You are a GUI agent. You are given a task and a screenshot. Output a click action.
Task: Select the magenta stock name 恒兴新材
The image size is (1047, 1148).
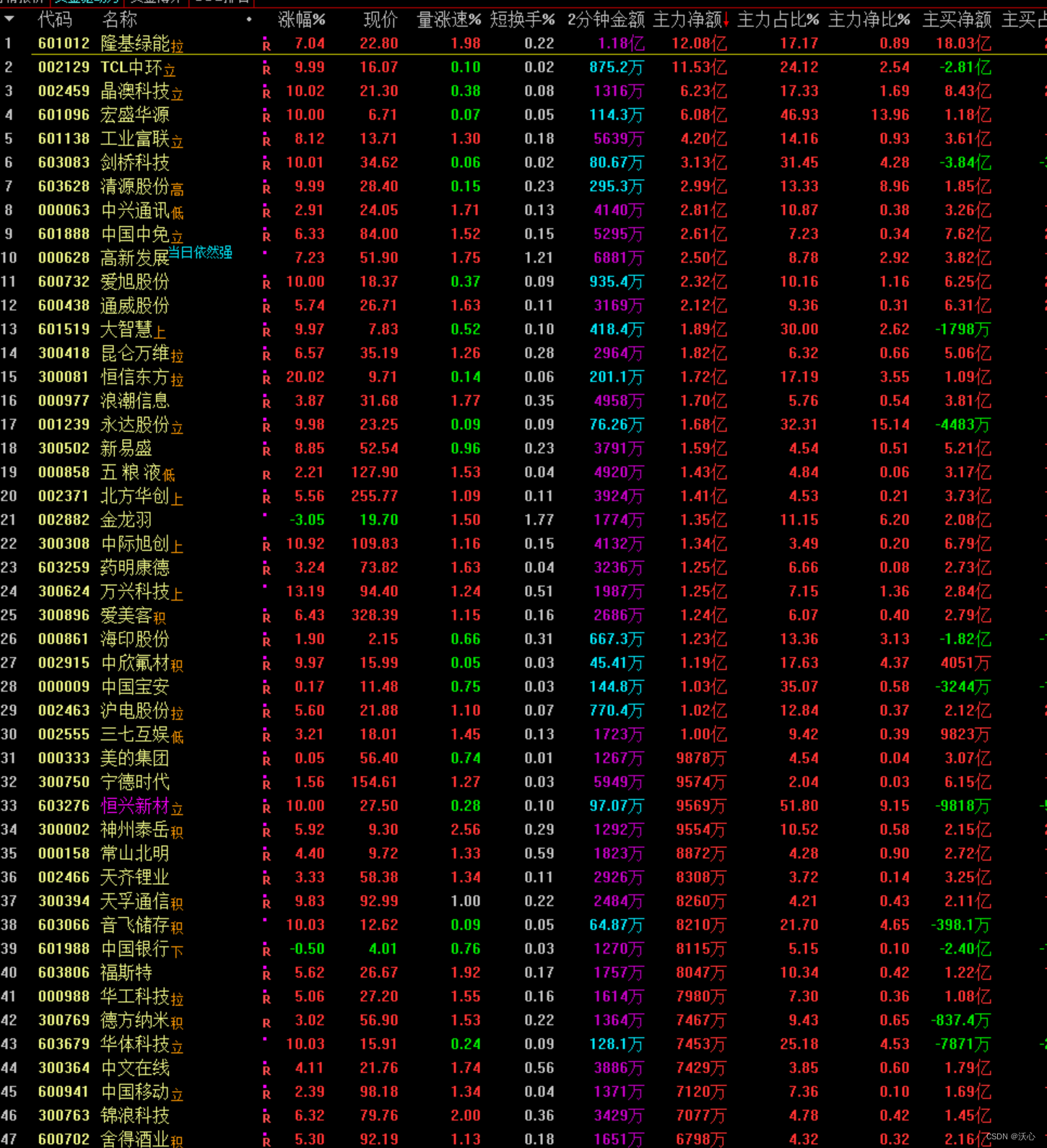(135, 806)
